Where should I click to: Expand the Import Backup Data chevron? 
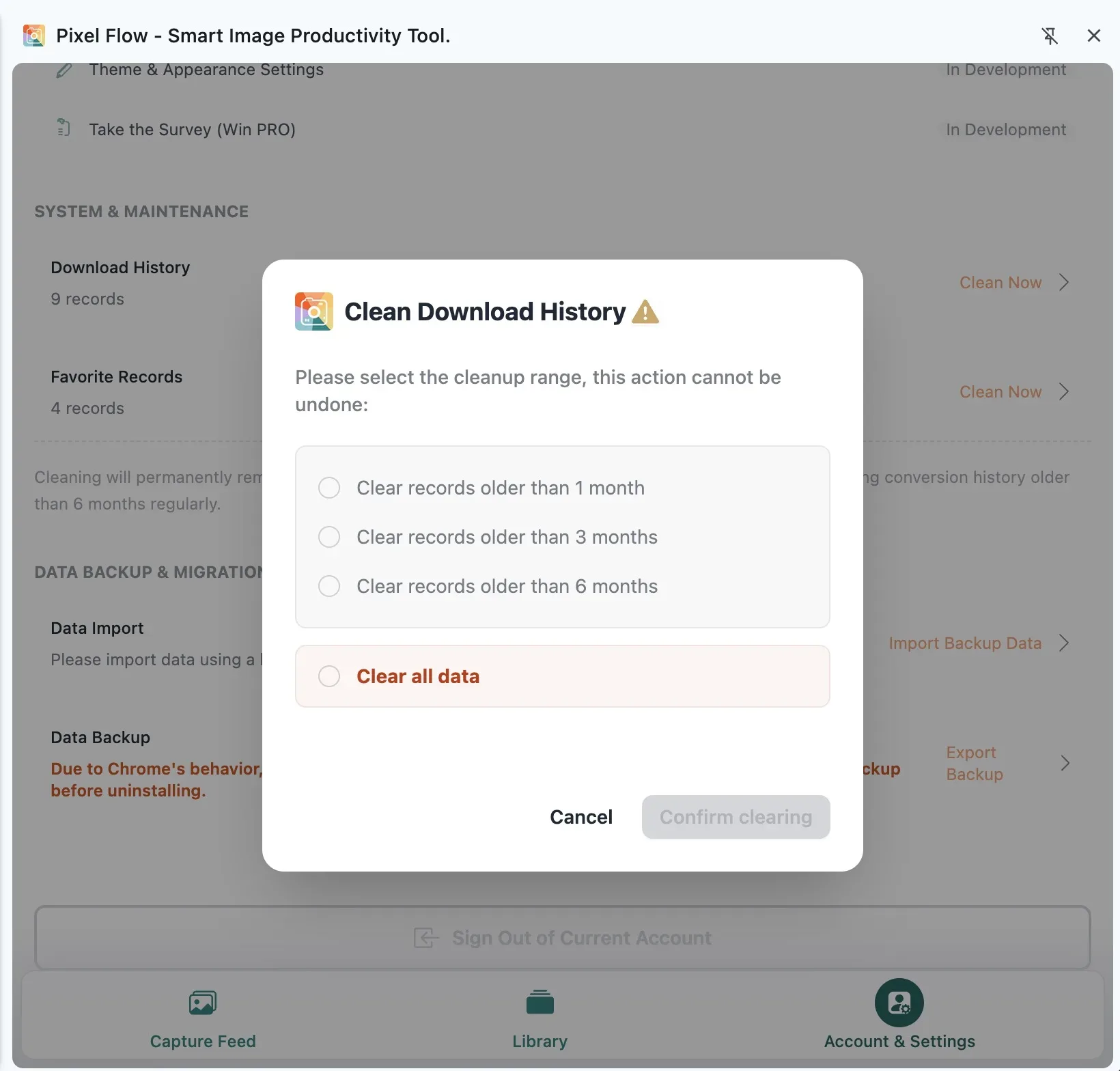click(x=1064, y=643)
